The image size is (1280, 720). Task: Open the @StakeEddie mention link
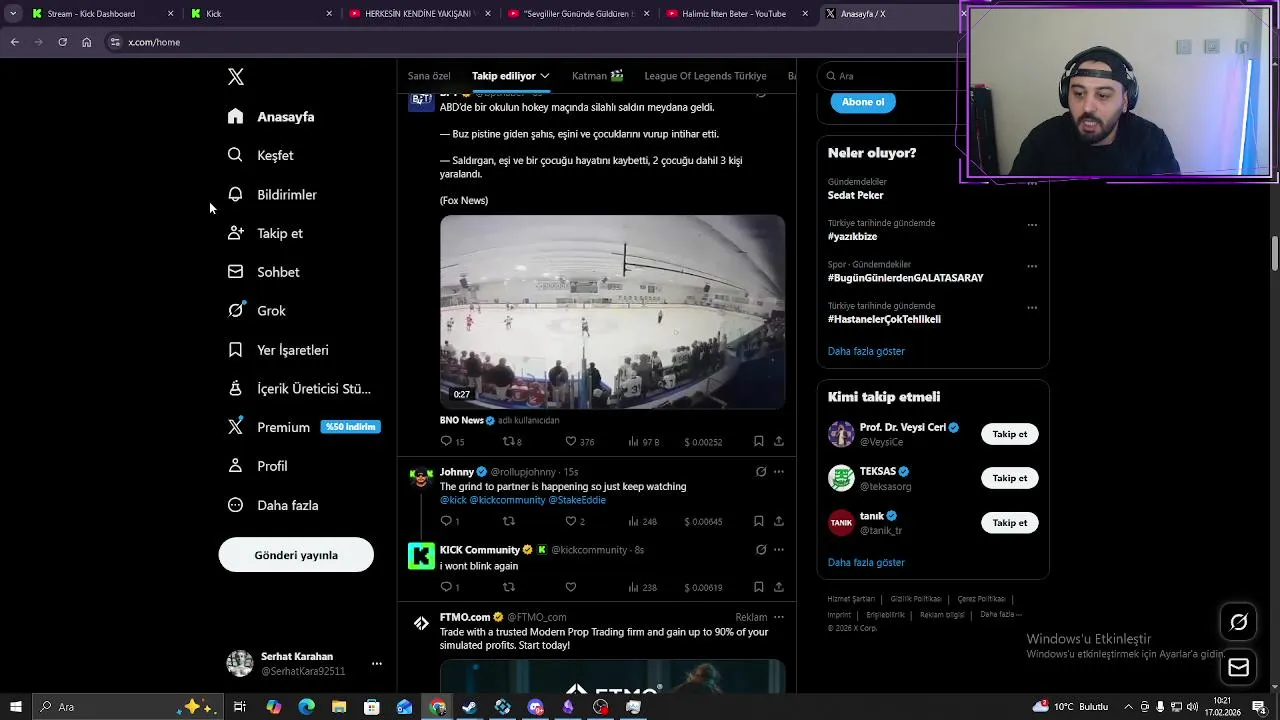coord(578,500)
